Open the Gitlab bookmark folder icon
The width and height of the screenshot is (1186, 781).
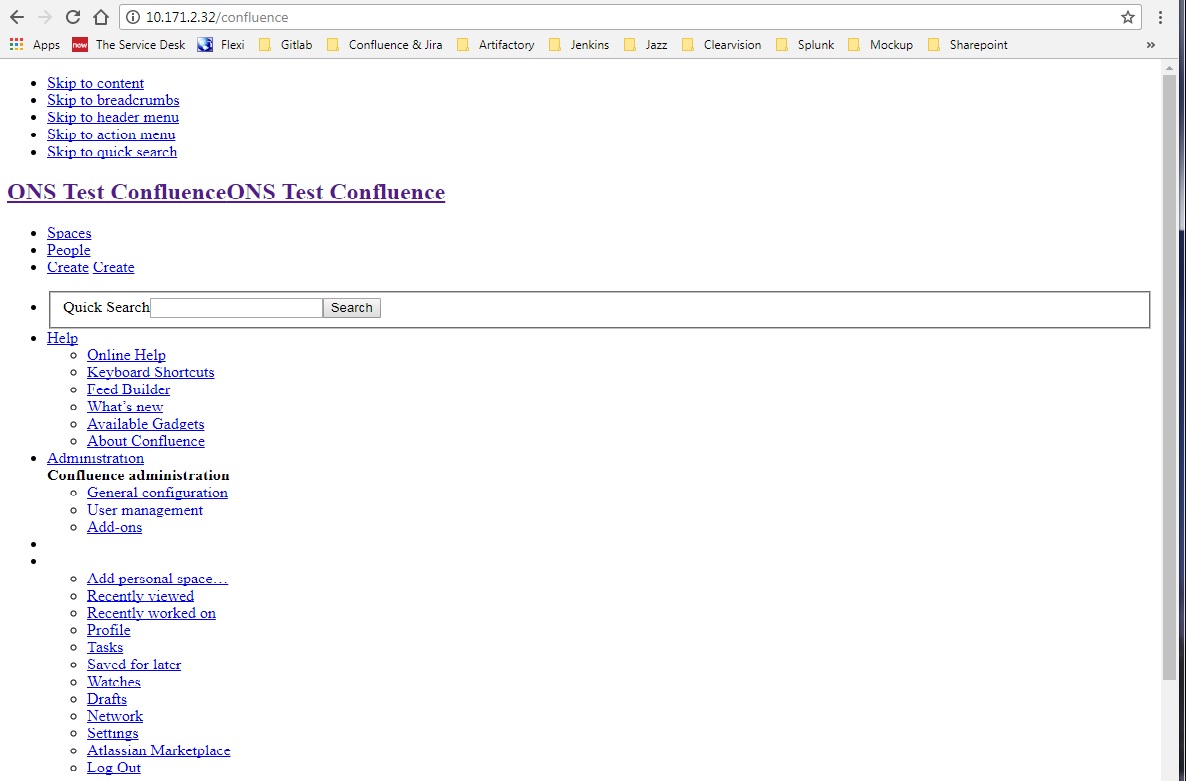(x=266, y=44)
